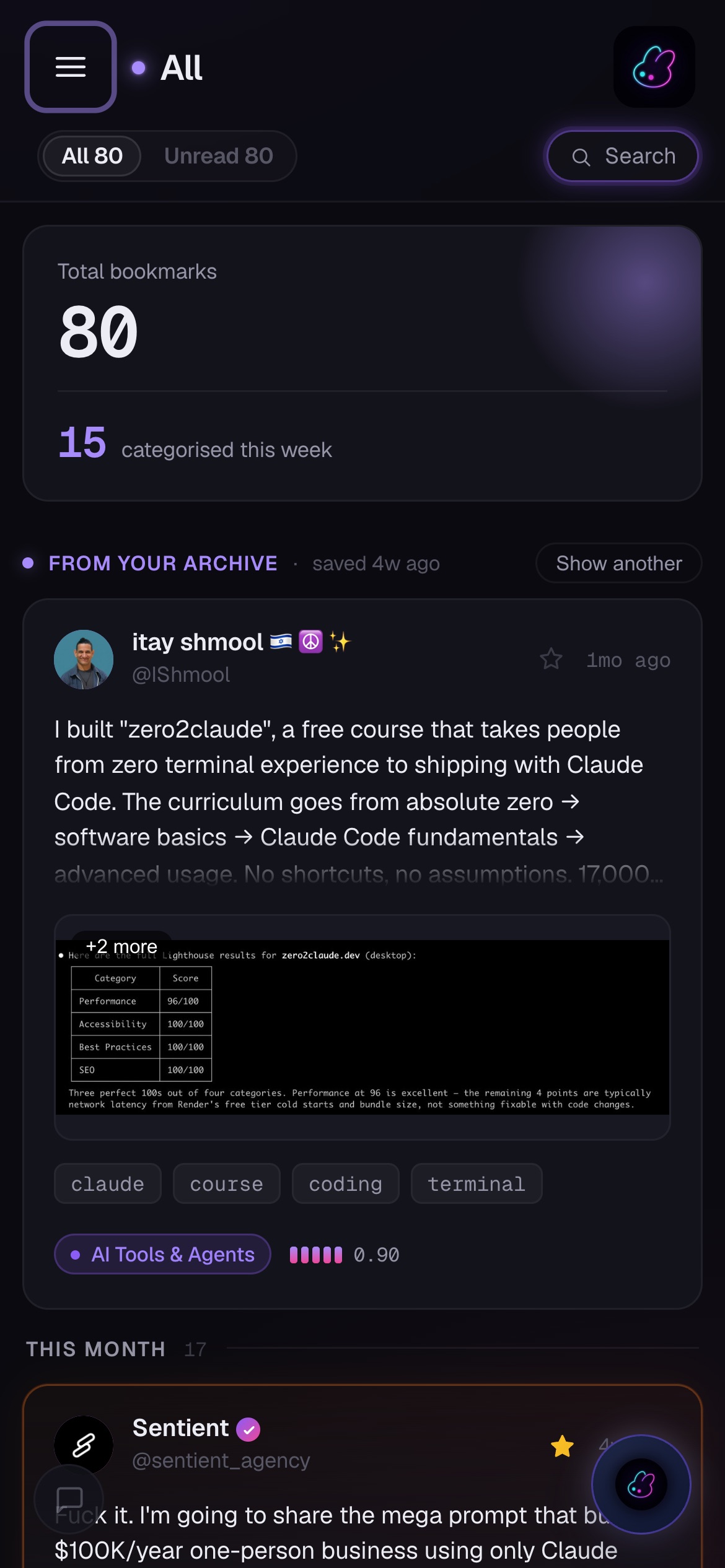
Task: Open the hamburger menu
Action: click(71, 67)
